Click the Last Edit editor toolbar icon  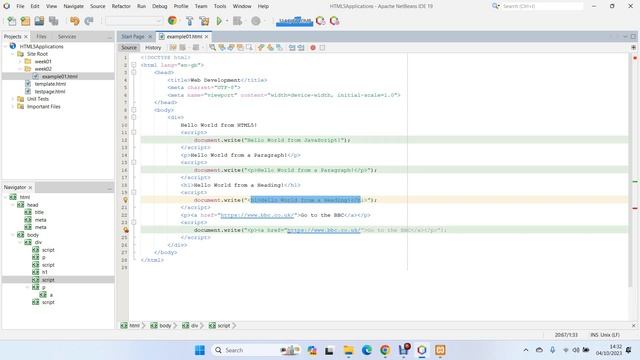(173, 48)
